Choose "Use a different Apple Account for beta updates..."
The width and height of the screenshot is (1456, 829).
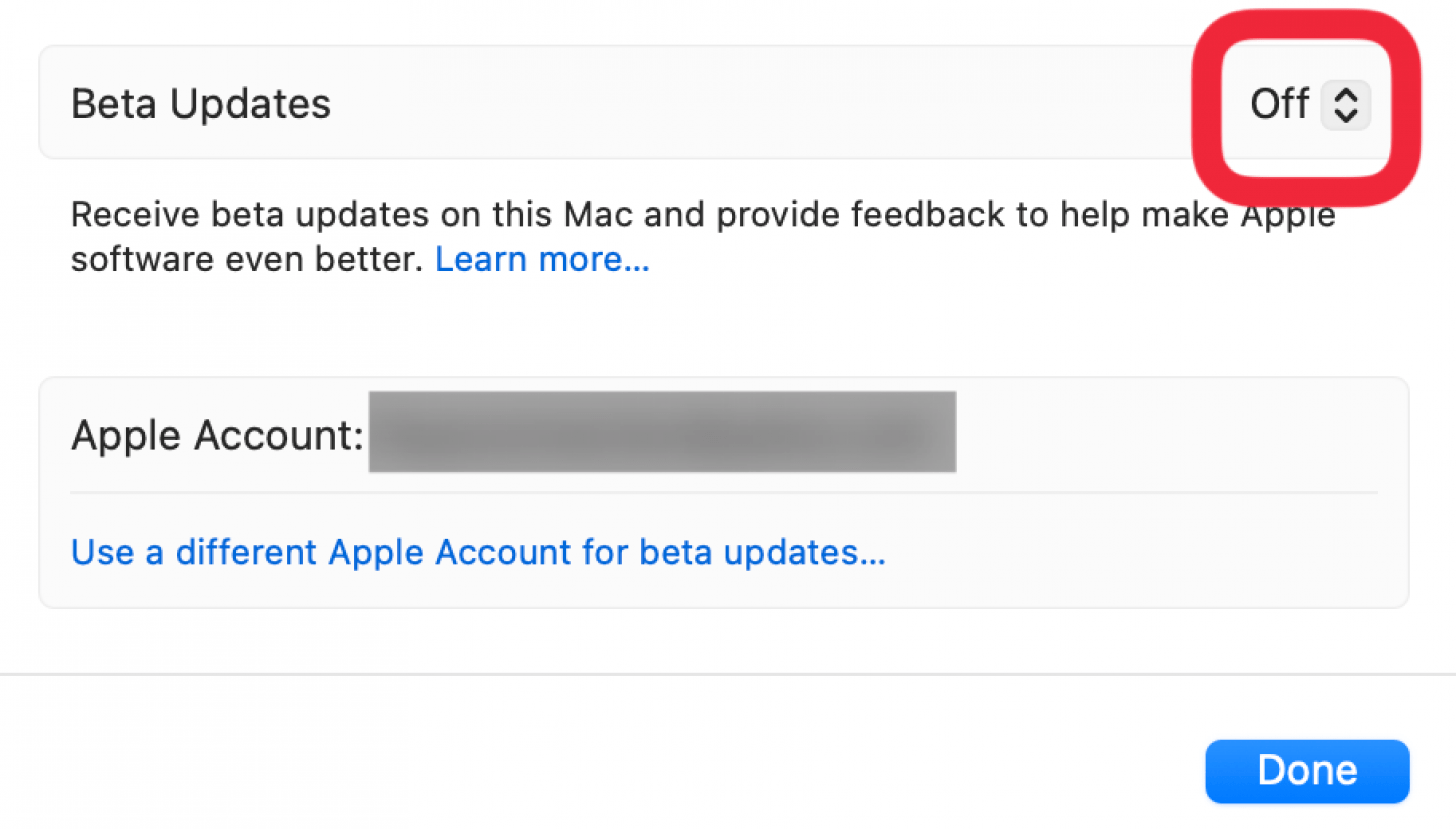click(x=478, y=552)
